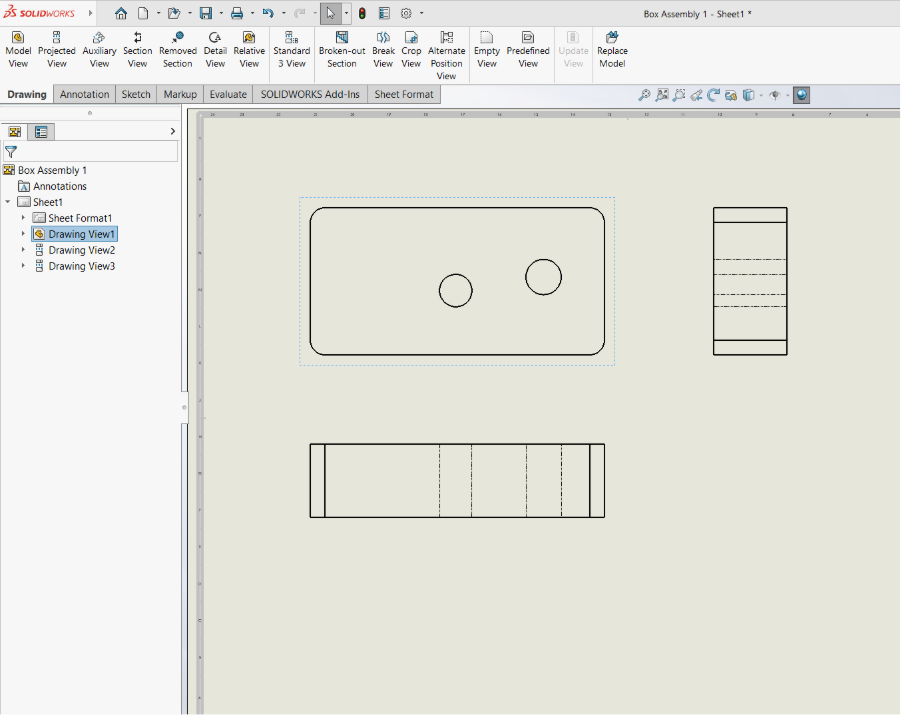Image resolution: width=903 pixels, height=715 pixels.
Task: Toggle the Select cursor tool
Action: click(x=331, y=13)
